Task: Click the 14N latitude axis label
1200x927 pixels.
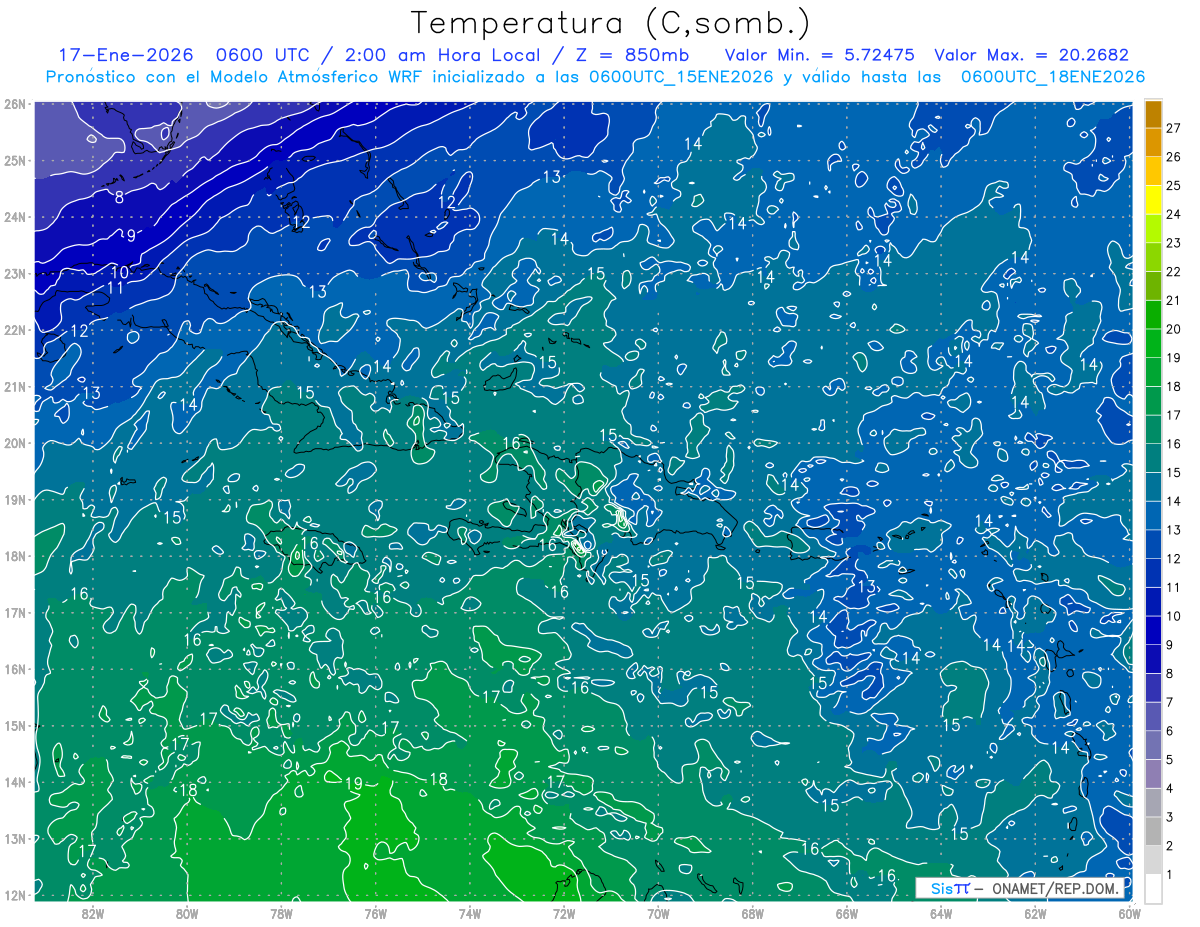Action: pyautogui.click(x=14, y=782)
